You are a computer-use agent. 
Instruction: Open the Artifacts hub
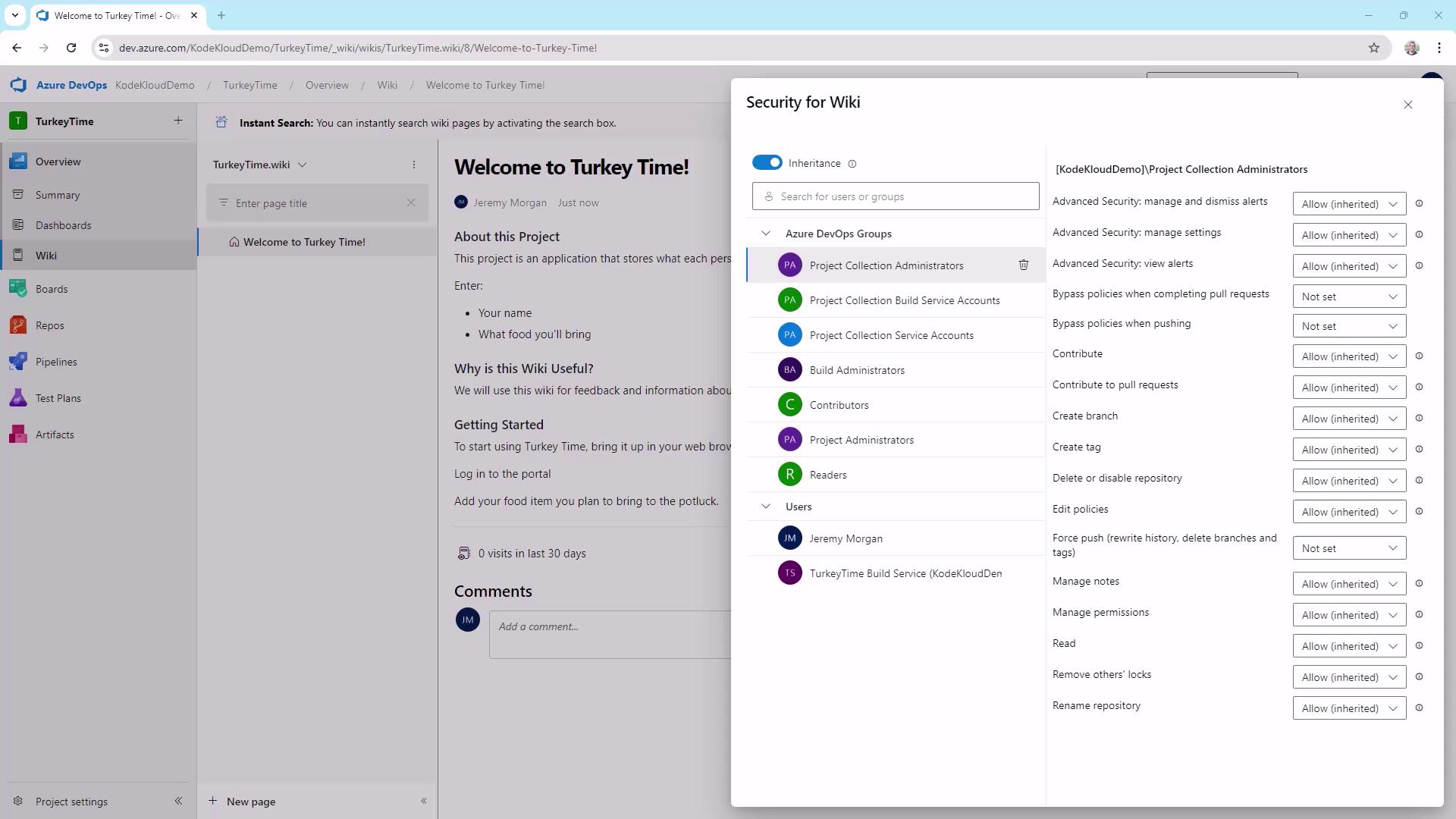55,435
